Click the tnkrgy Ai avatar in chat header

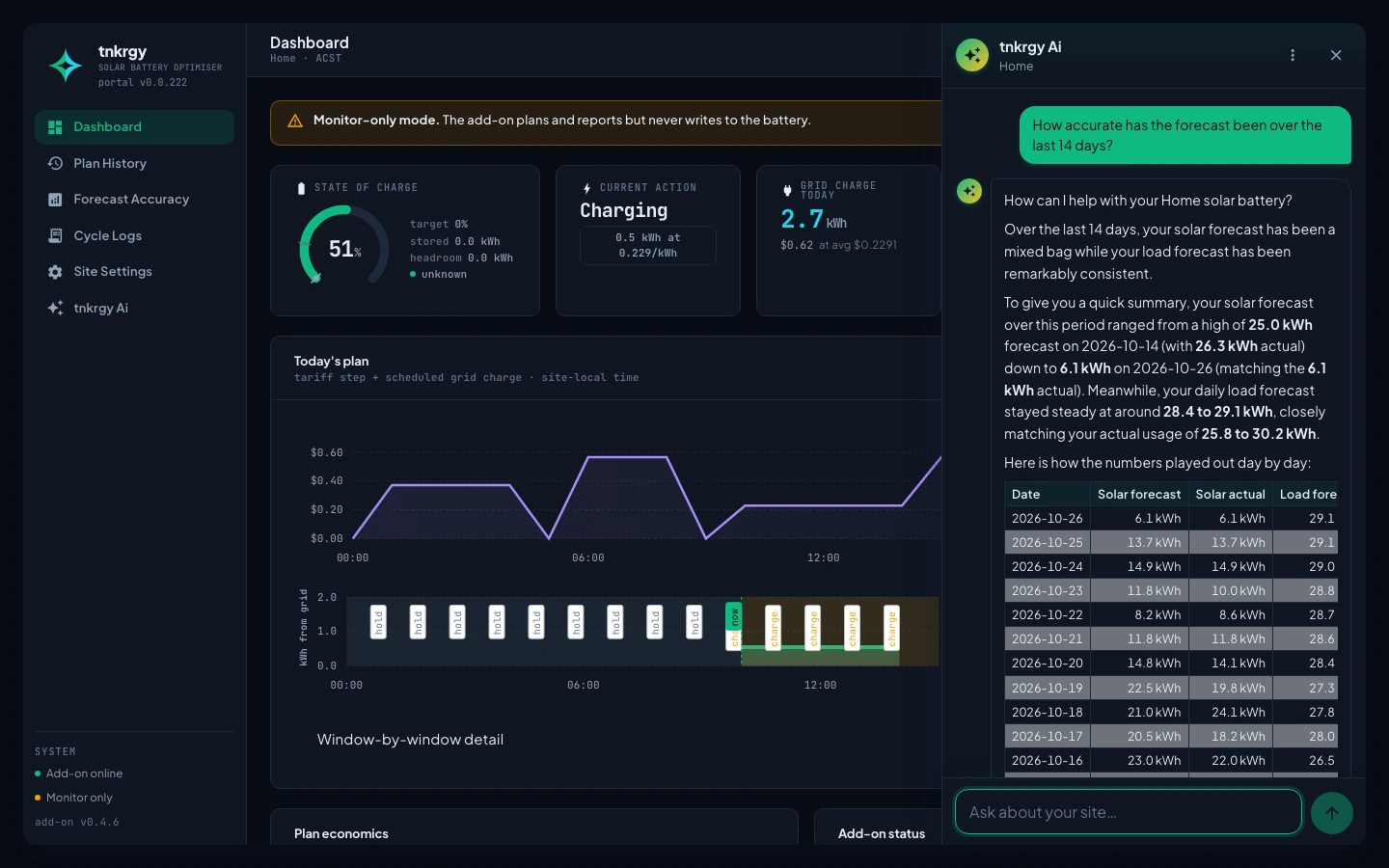(972, 55)
